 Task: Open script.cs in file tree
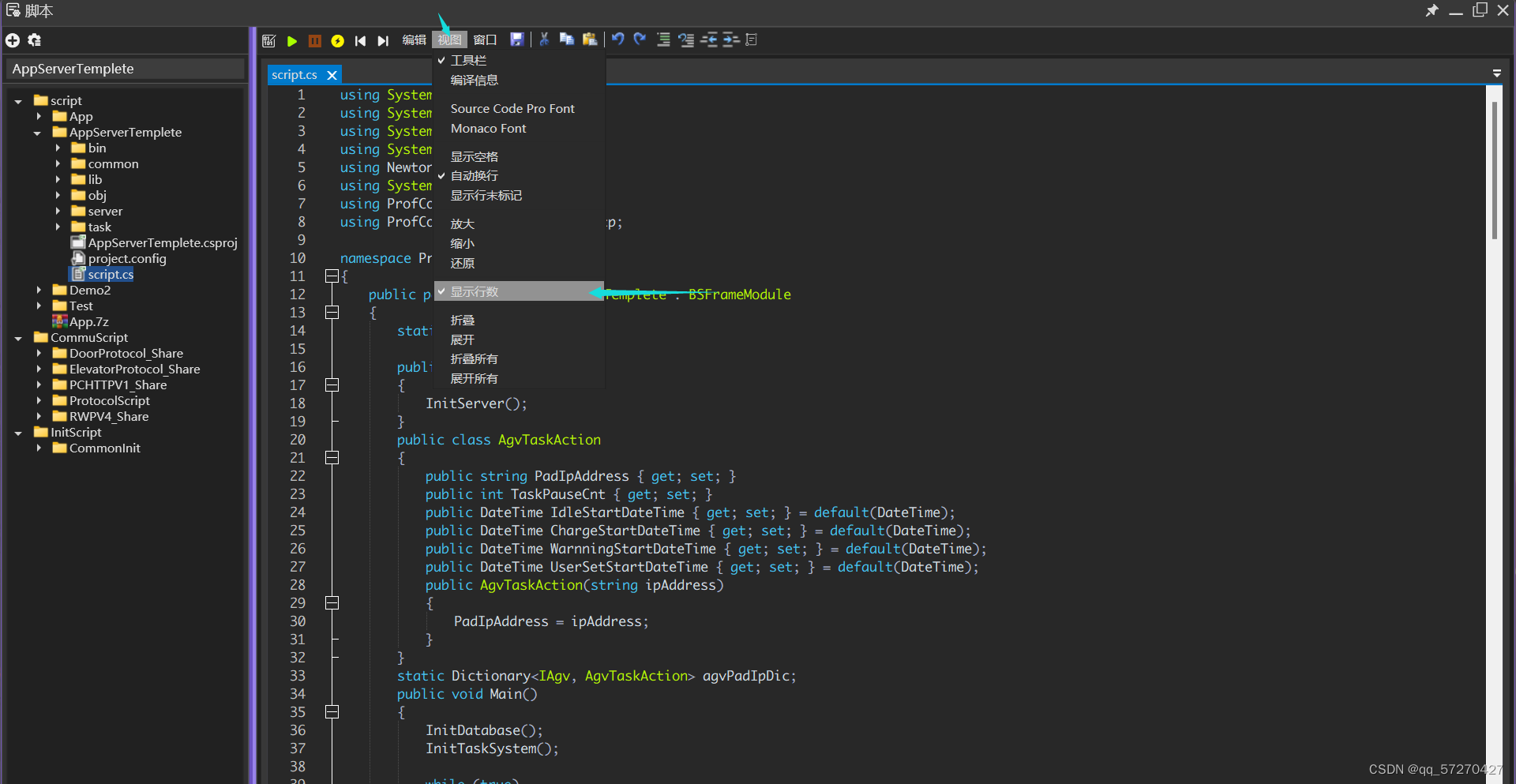[x=102, y=275]
